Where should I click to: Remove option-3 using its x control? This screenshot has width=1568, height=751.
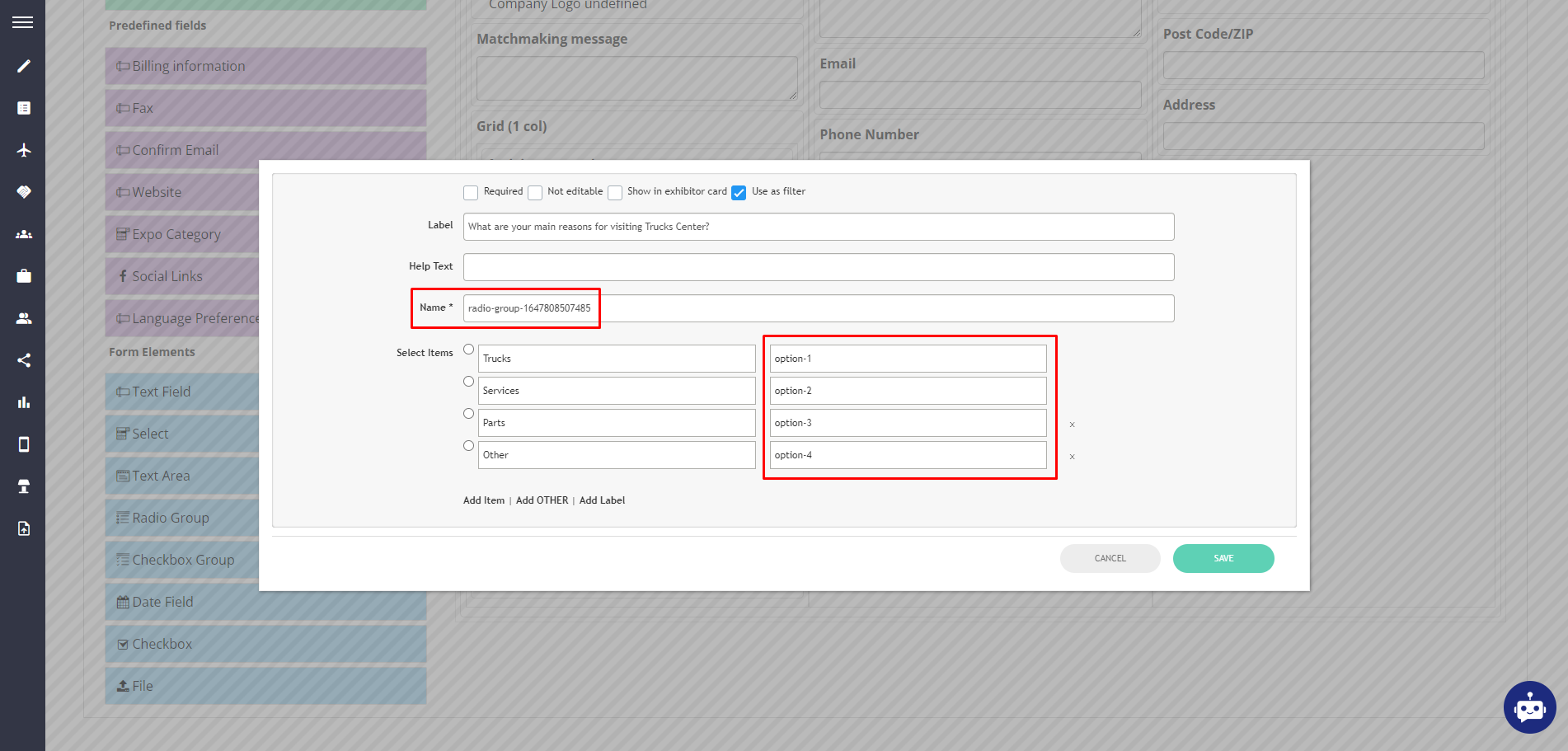click(1072, 424)
